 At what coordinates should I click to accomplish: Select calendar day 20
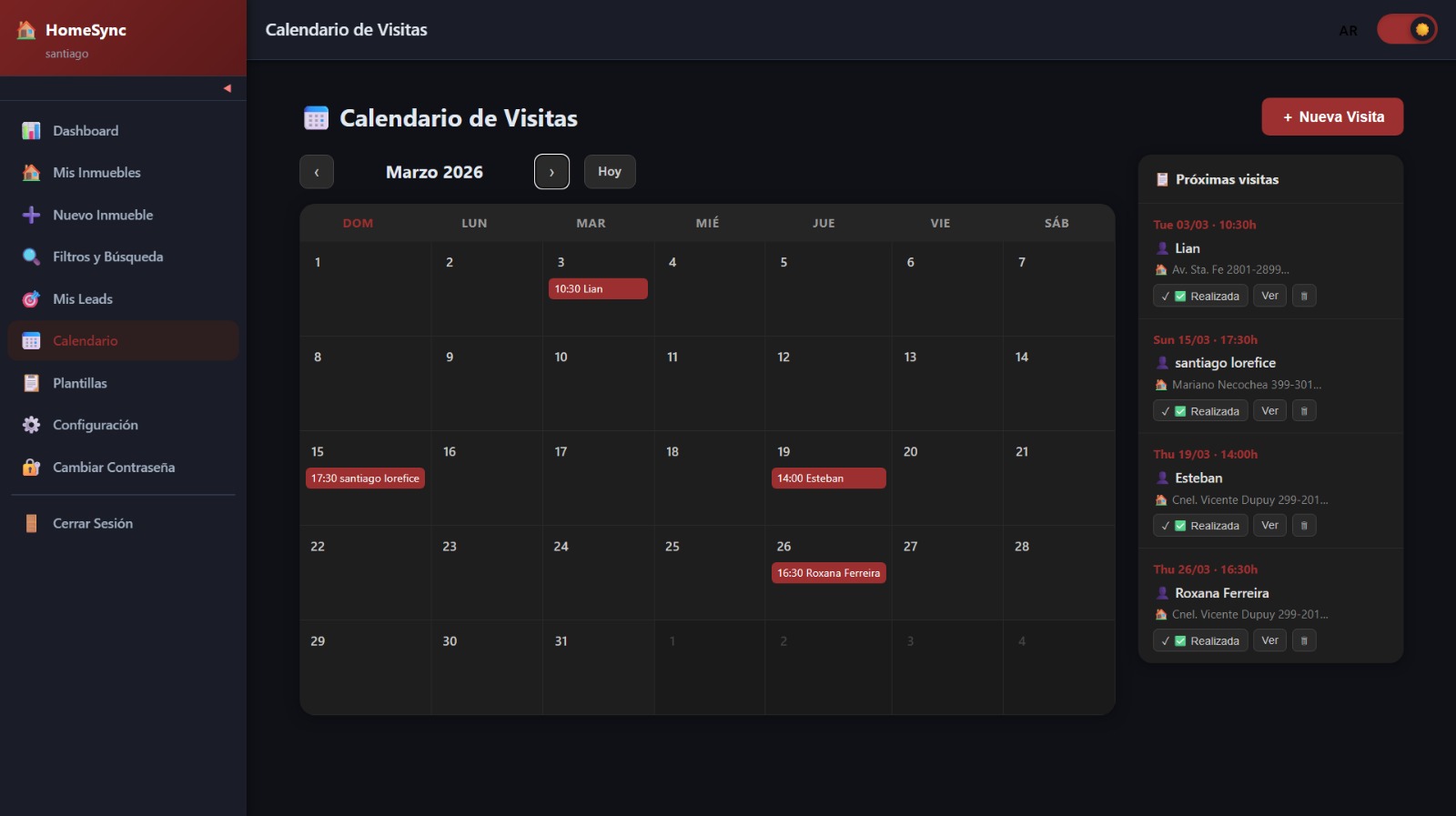click(x=947, y=479)
